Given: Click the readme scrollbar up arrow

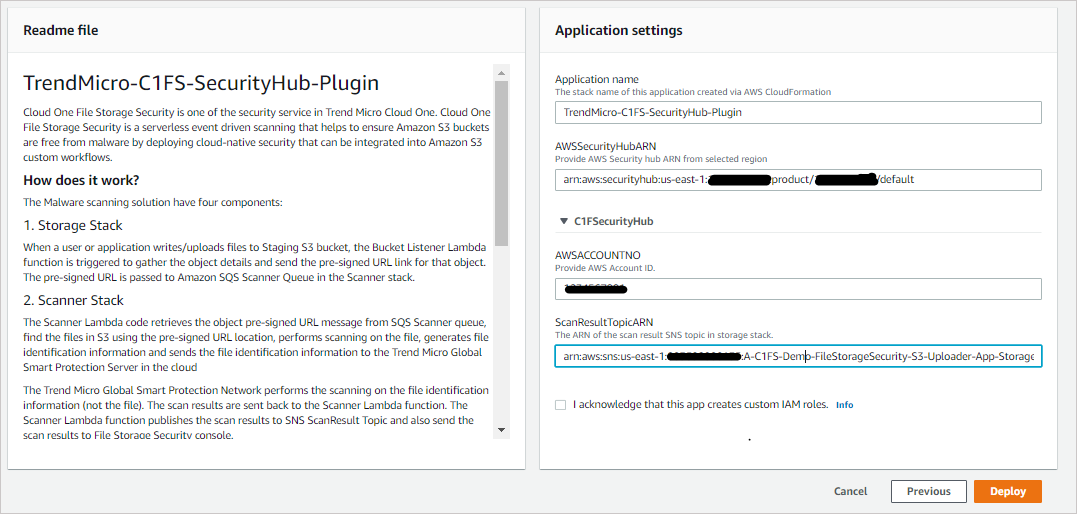Looking at the screenshot, I should (501, 71).
